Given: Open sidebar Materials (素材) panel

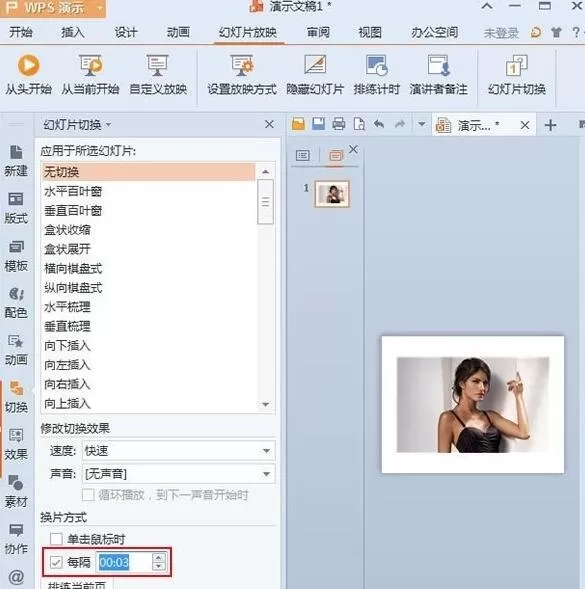Looking at the screenshot, I should [16, 492].
